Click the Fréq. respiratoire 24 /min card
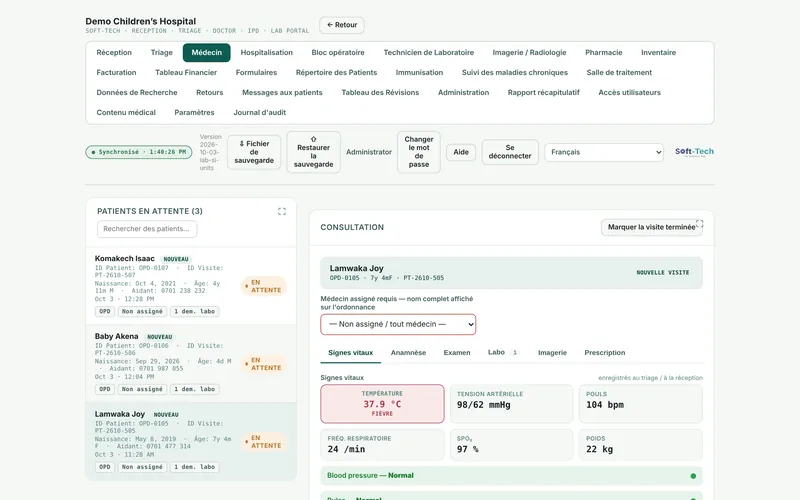The width and height of the screenshot is (800, 500). [x=382, y=444]
